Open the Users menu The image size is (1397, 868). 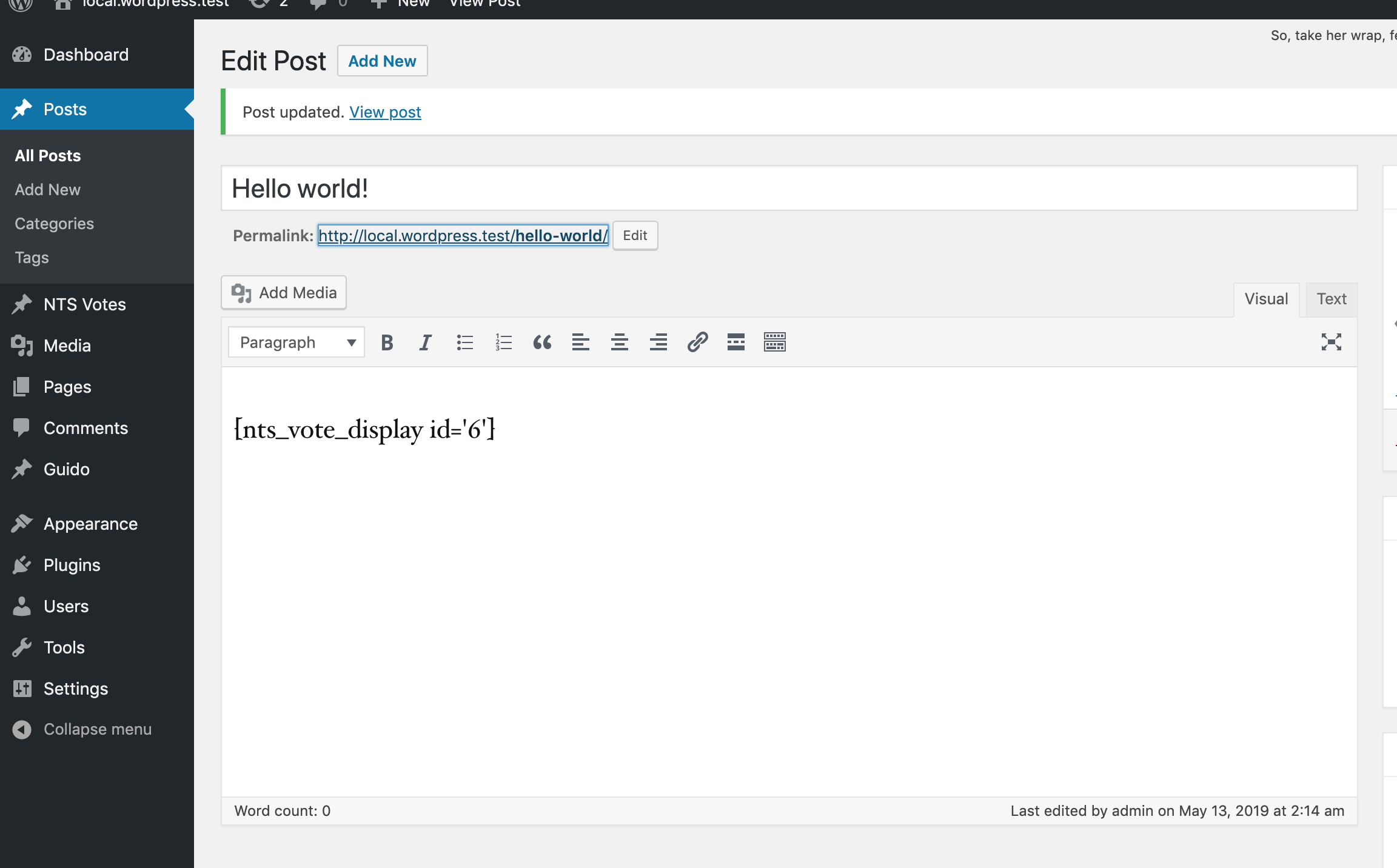point(97,606)
